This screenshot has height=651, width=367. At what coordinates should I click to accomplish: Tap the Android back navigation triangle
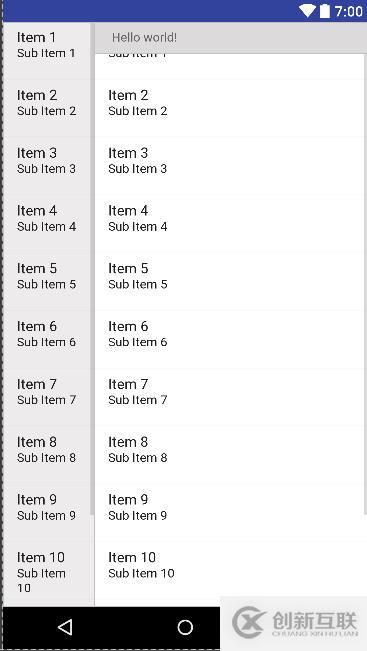[66, 627]
